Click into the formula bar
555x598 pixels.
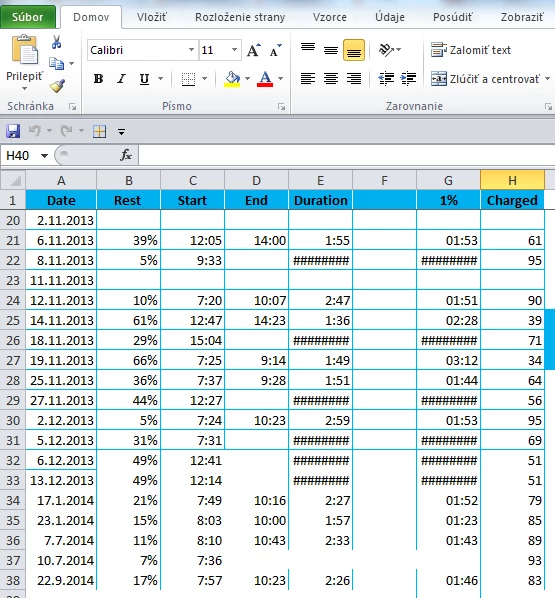(346, 156)
